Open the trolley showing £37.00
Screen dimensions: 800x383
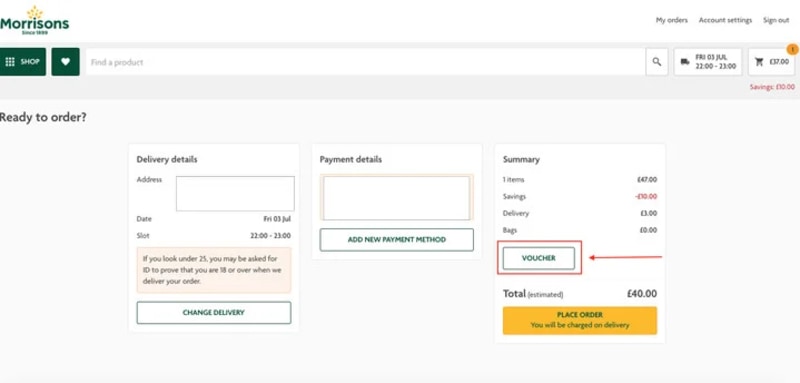coord(771,62)
